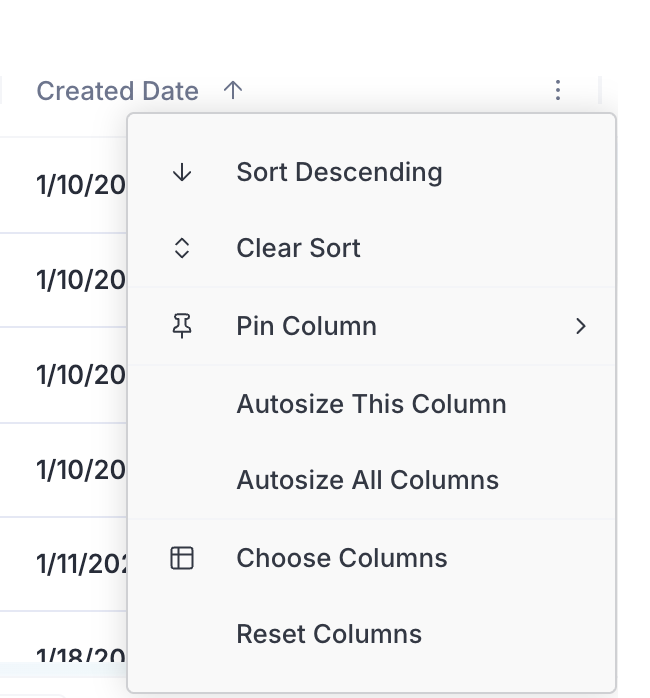Click the pin icon beside Pin Column

182,326
